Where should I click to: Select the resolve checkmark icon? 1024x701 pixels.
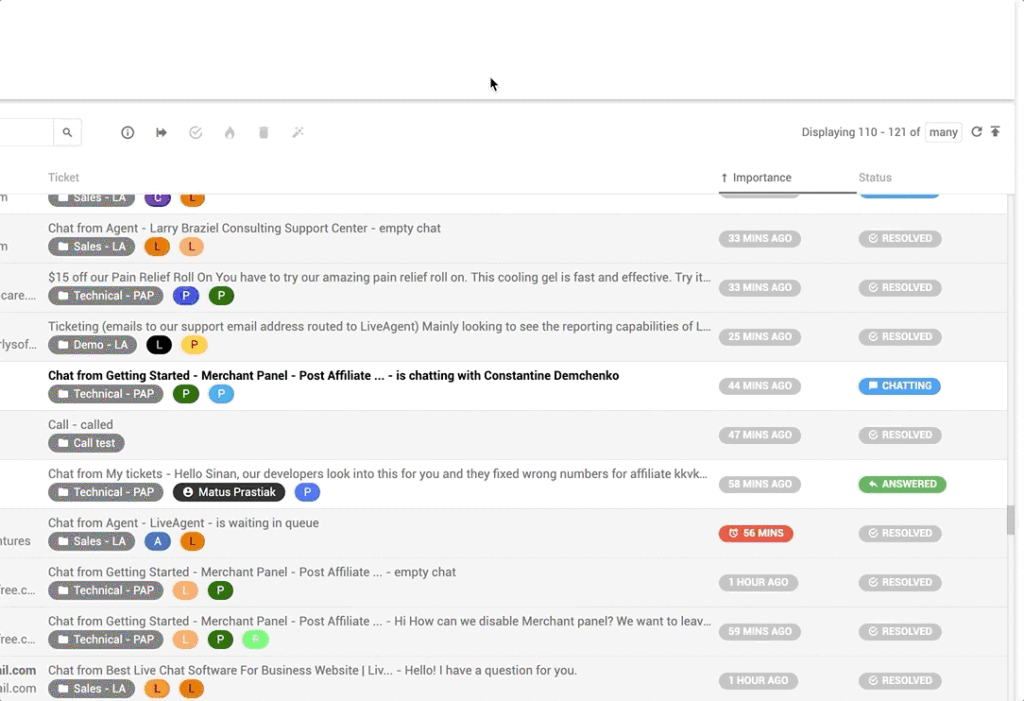[x=195, y=132]
